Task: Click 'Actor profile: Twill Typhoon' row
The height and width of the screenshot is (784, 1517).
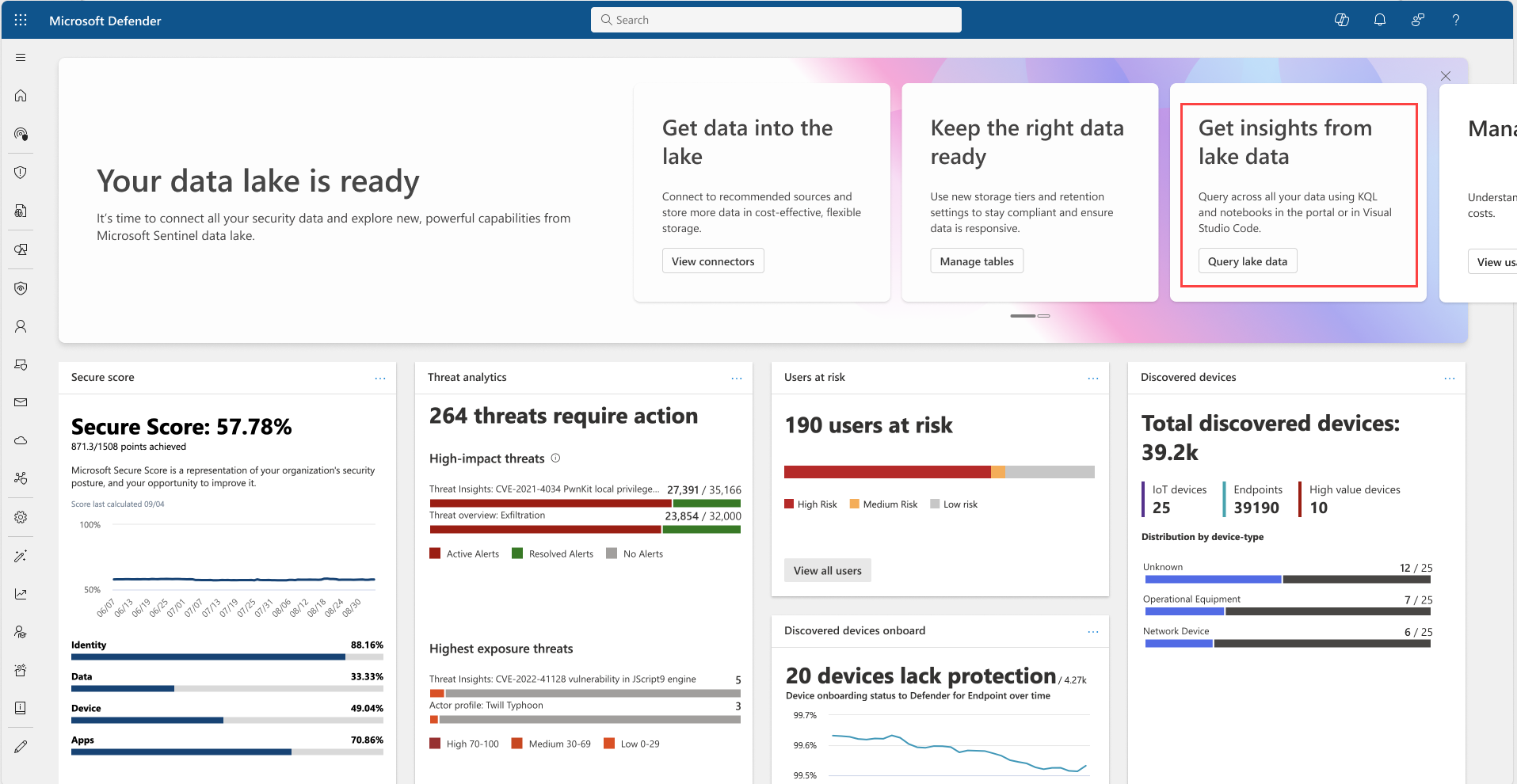Action: click(x=585, y=711)
